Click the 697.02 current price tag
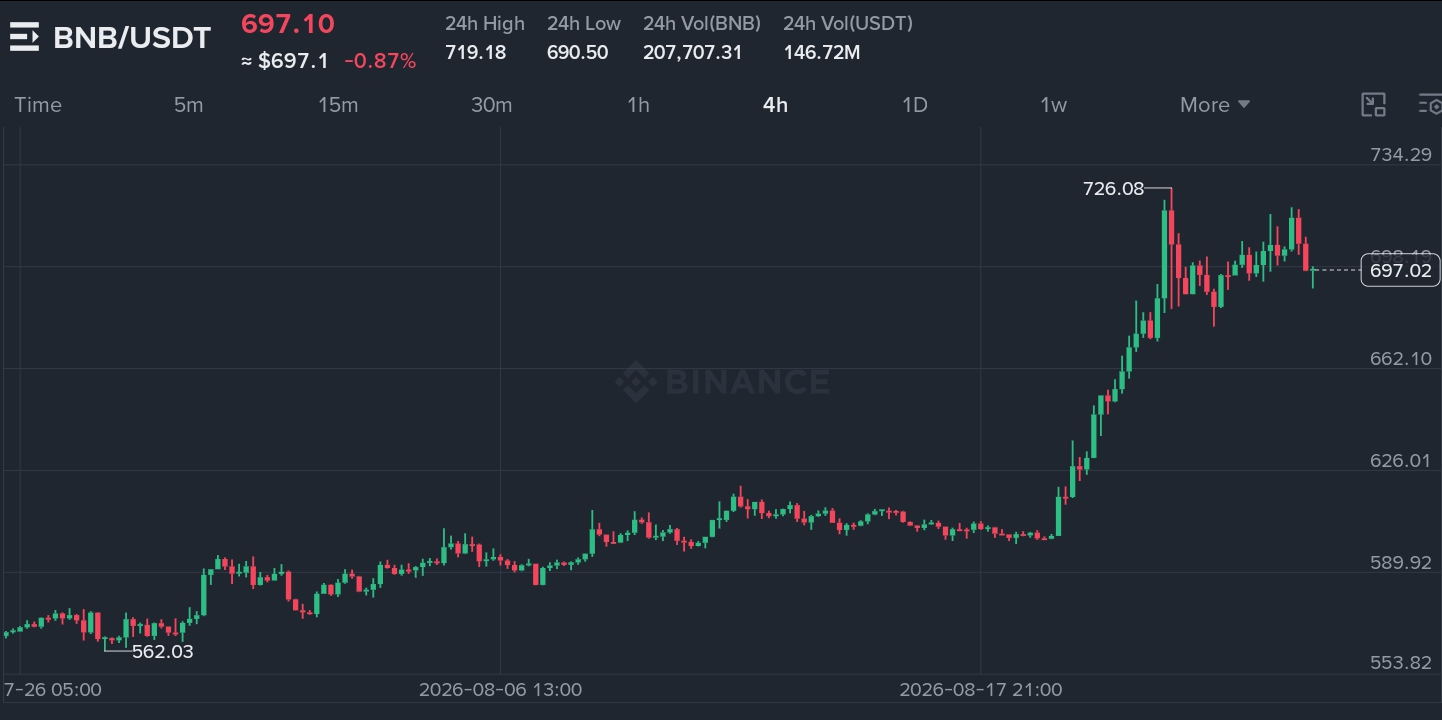The height and width of the screenshot is (720, 1442). (1400, 270)
